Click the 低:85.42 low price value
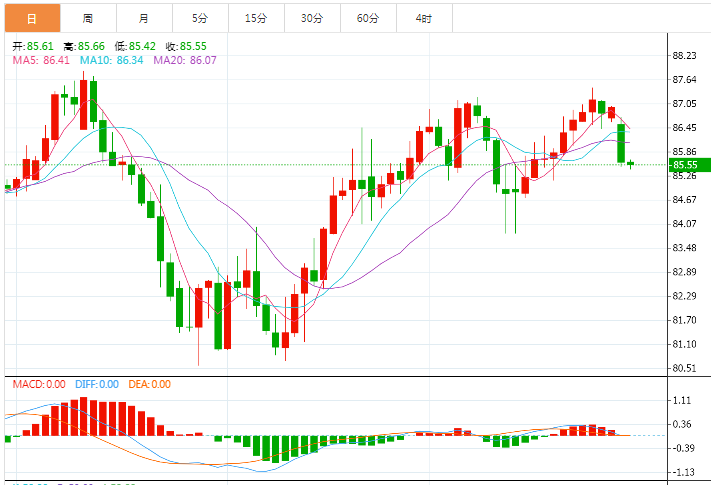Image resolution: width=711 pixels, height=485 pixels. [135, 46]
